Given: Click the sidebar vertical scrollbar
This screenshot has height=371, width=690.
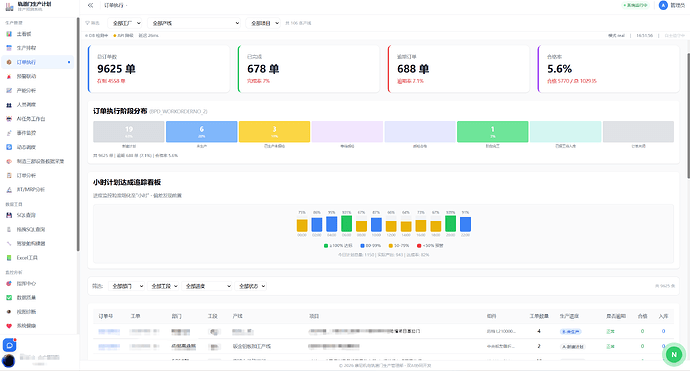Looking at the screenshot, I should [78, 134].
